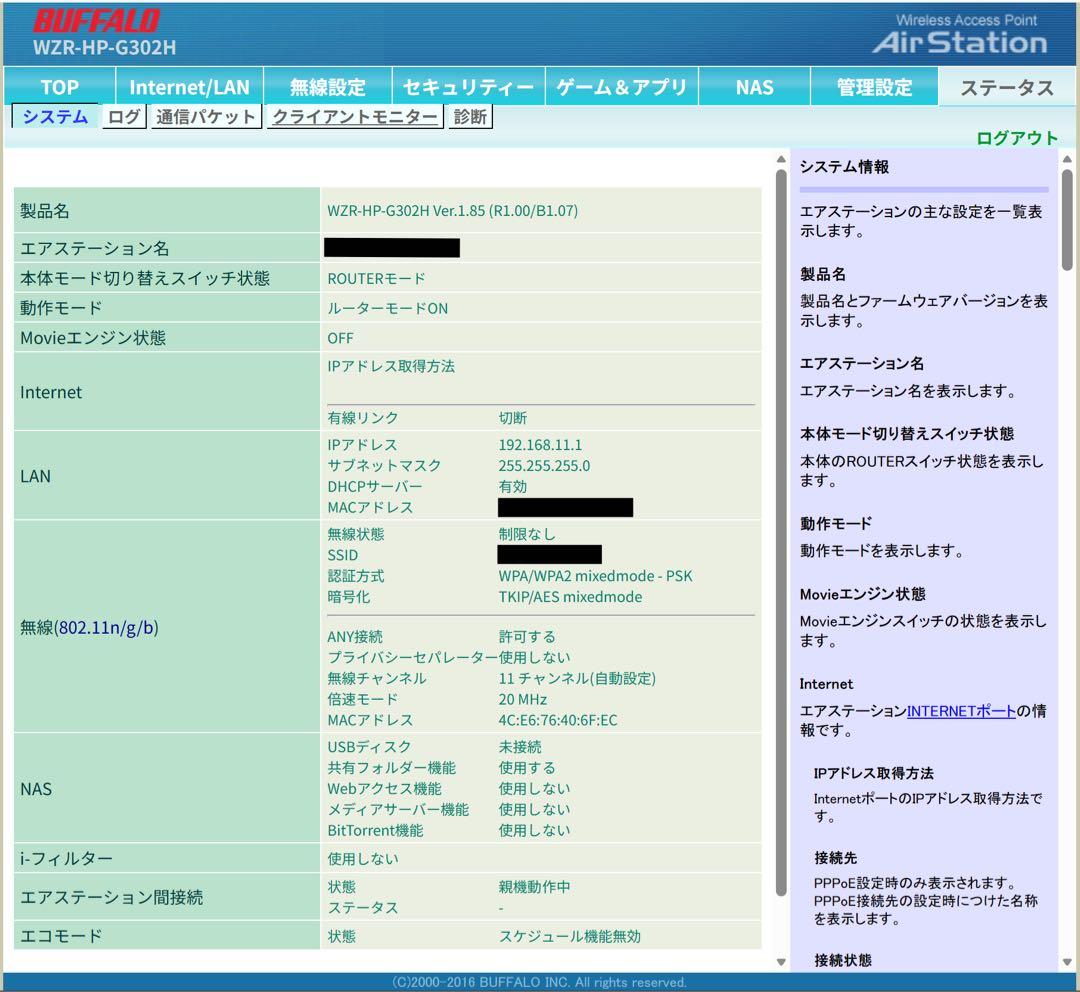Show the 通信パケット page
This screenshot has width=1080, height=992.
pos(206,117)
